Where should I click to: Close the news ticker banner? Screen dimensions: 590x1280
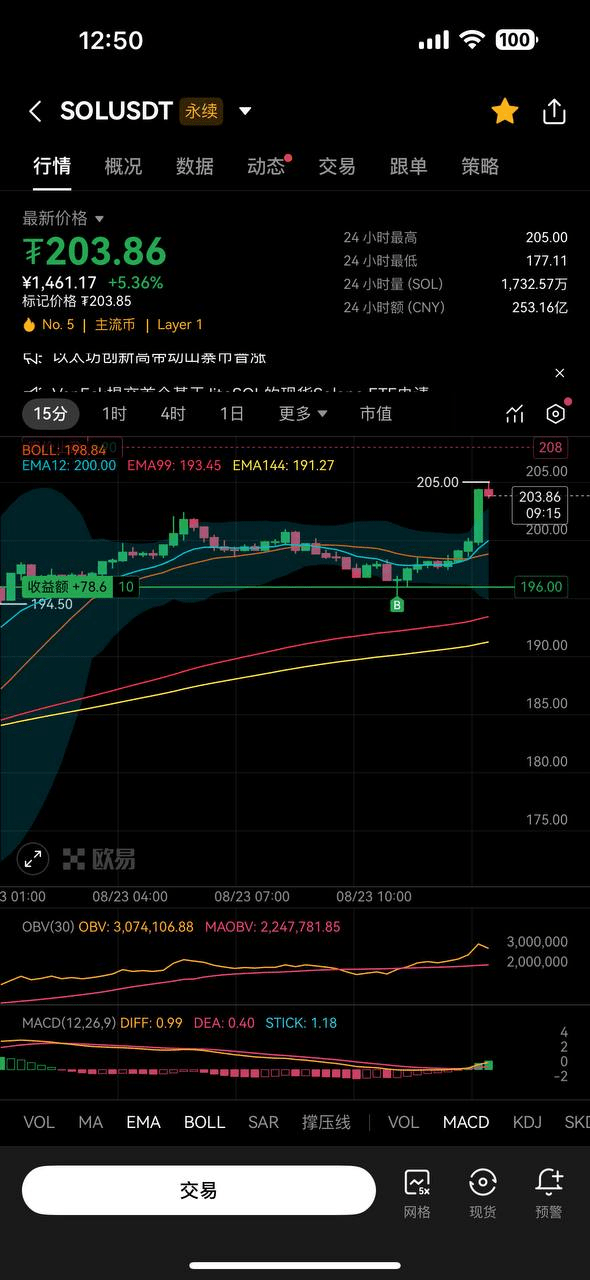coord(560,373)
